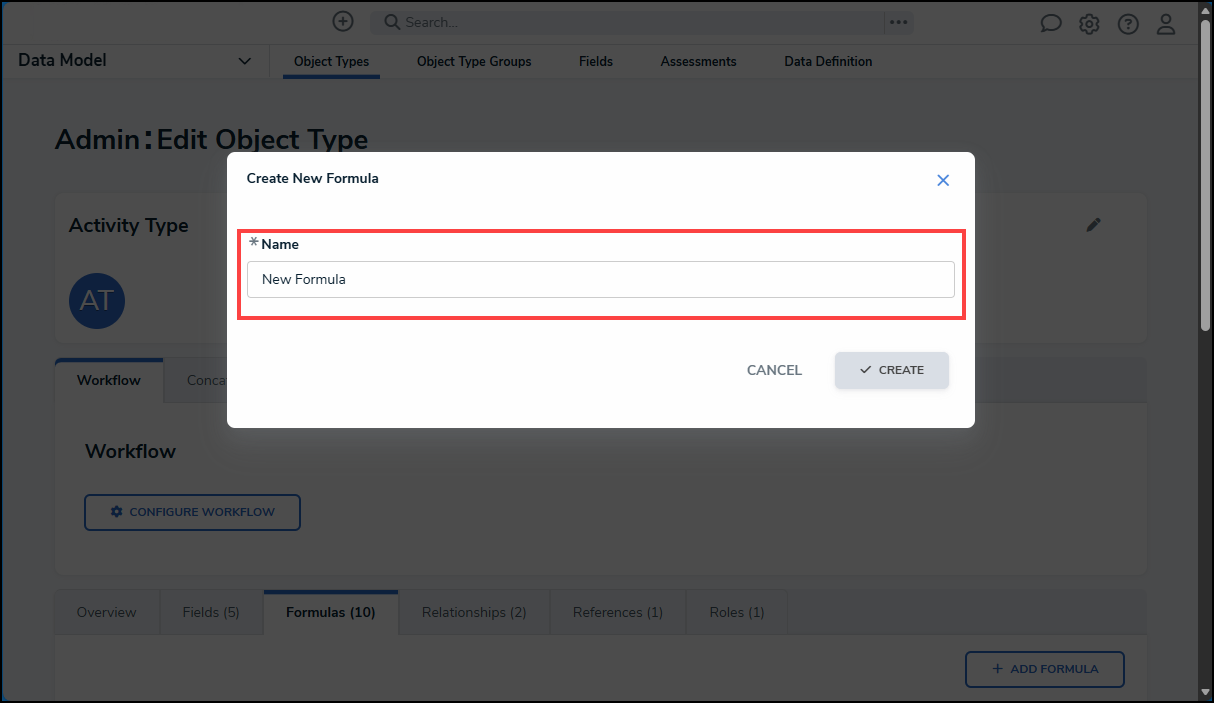Select the Relationships (2) tab
This screenshot has width=1214, height=703.
474,612
